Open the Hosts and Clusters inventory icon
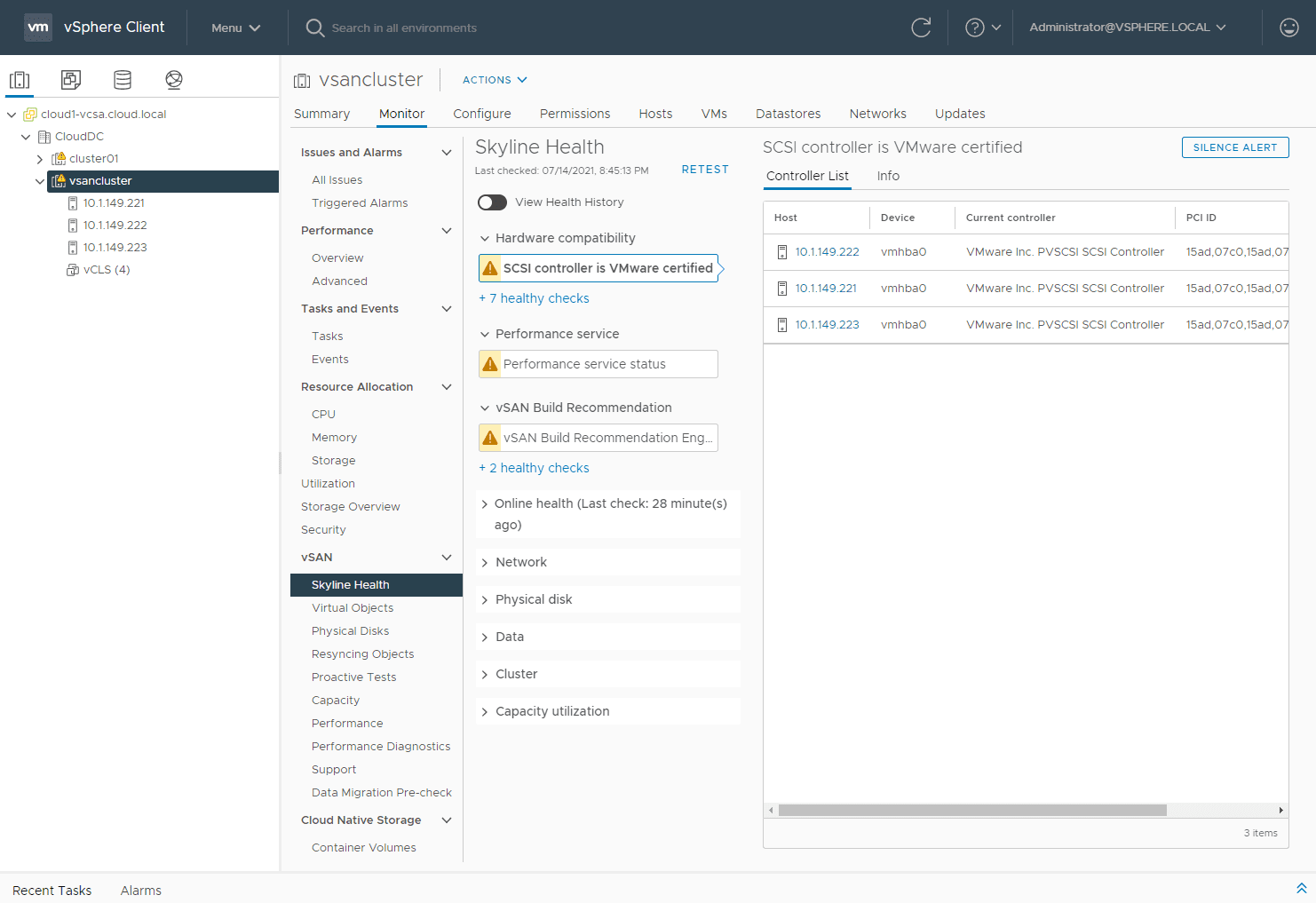 click(20, 80)
